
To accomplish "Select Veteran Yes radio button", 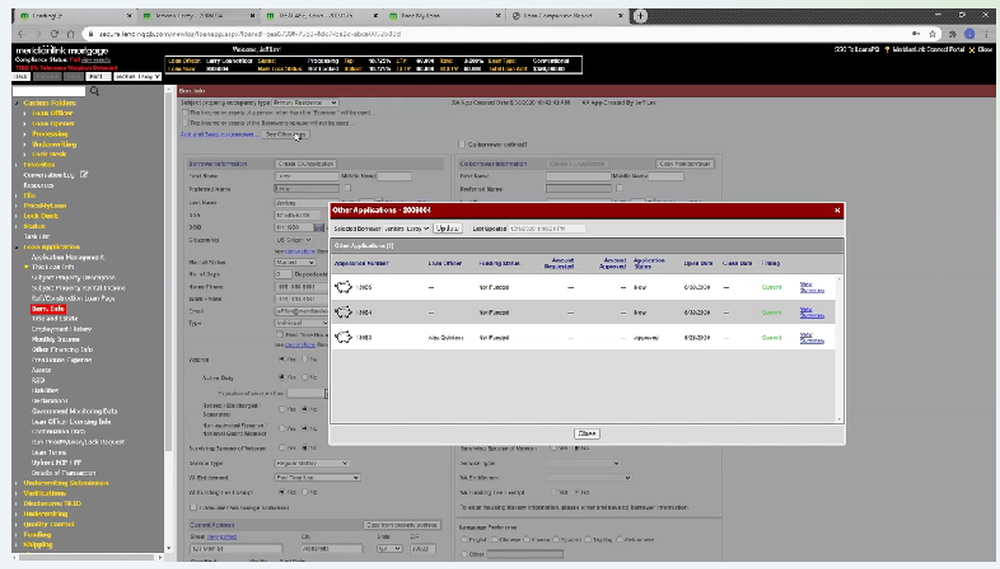I will click(x=281, y=359).
